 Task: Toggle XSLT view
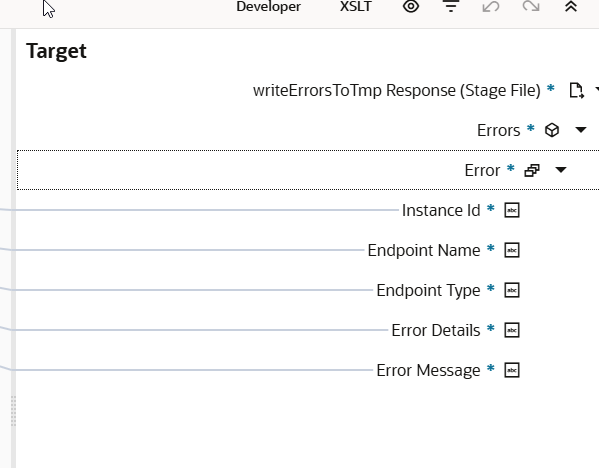(356, 6)
